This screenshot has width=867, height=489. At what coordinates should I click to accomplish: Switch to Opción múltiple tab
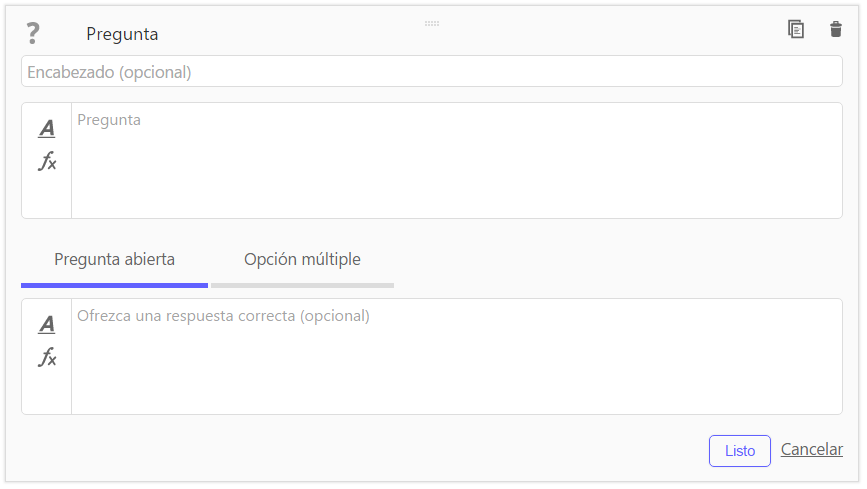tap(302, 259)
